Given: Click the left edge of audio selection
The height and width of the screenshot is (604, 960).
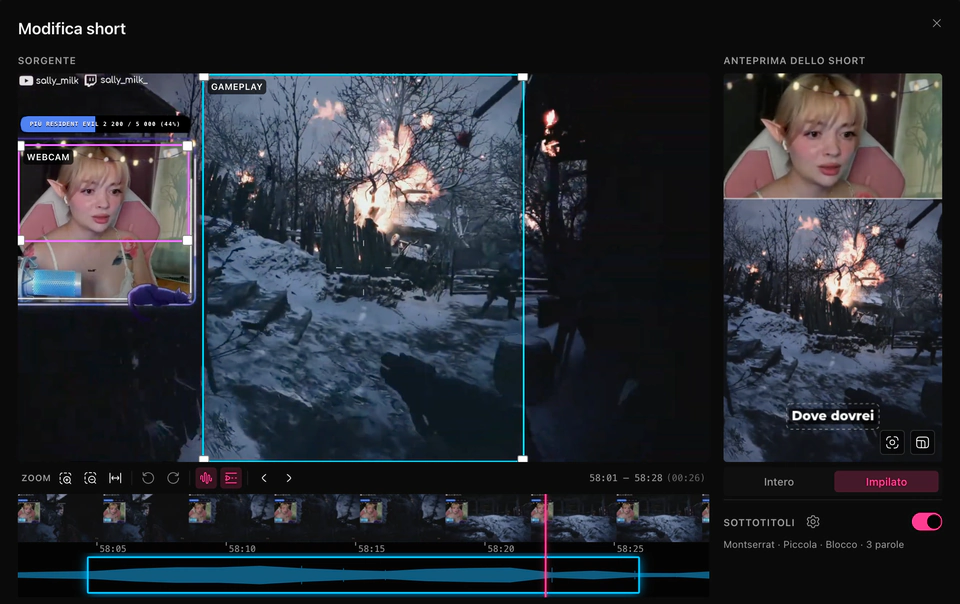Looking at the screenshot, I should (88, 575).
